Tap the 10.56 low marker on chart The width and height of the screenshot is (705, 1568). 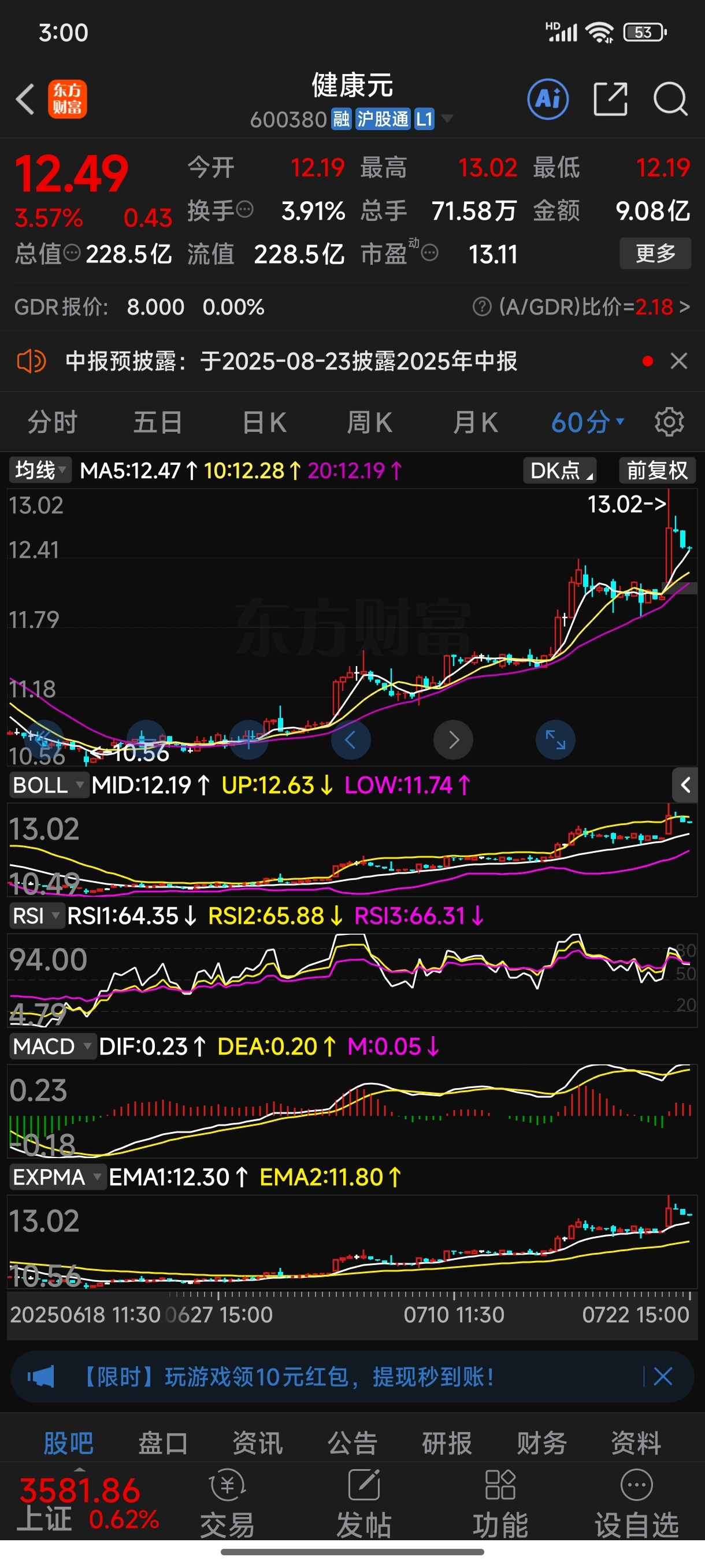[x=131, y=753]
